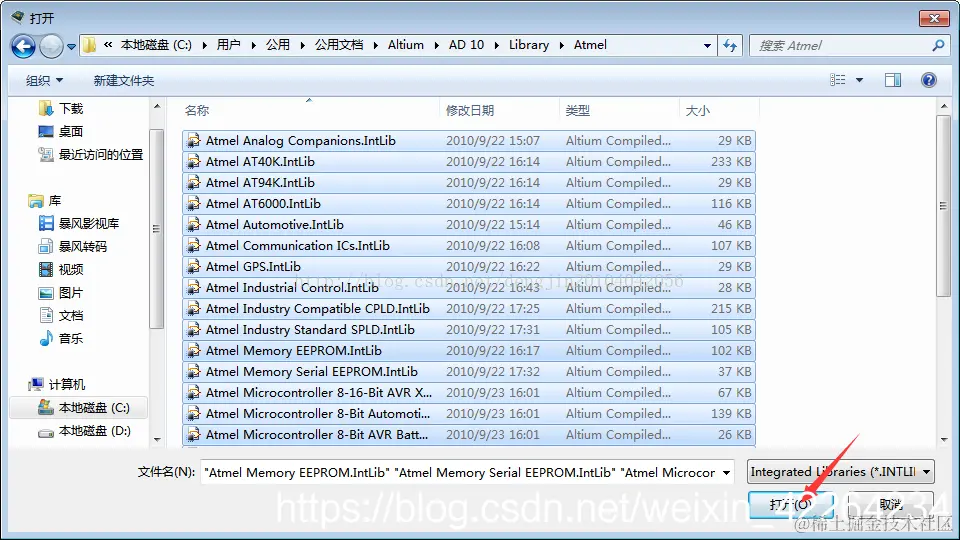Click 本地磁盘 (C:) in address breadcrumb
The width and height of the screenshot is (960, 540).
click(156, 45)
